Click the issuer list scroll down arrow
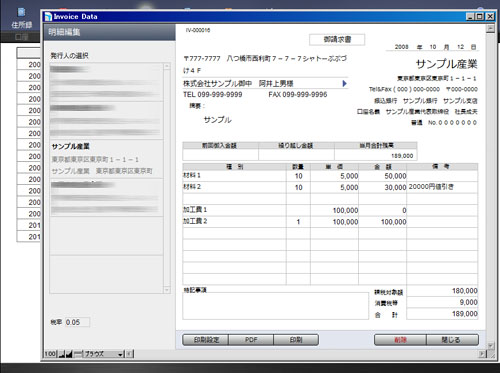Screen dimensions: 500x373 pos(167,290)
